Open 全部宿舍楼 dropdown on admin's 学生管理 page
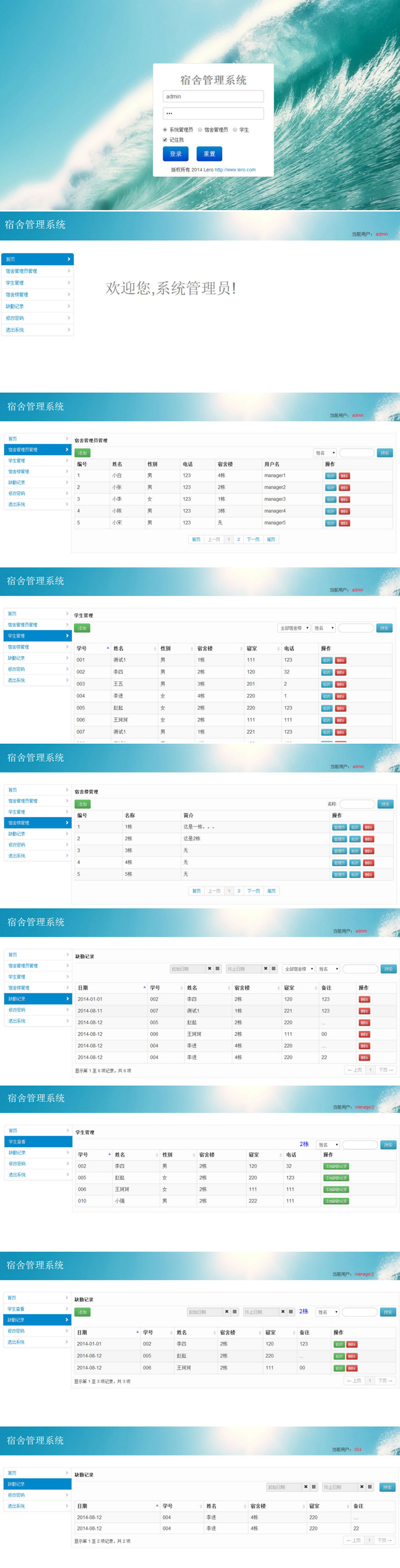The image size is (400, 1568). (x=294, y=628)
